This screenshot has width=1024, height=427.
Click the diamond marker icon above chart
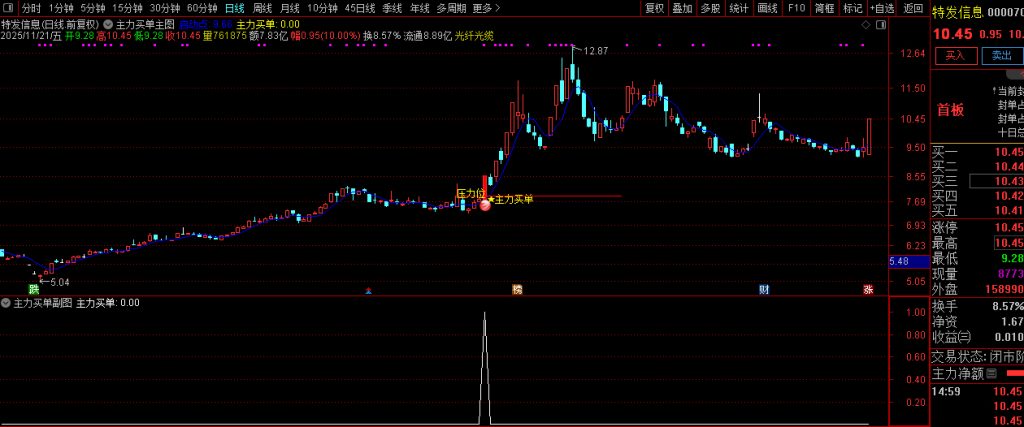click(x=866, y=25)
